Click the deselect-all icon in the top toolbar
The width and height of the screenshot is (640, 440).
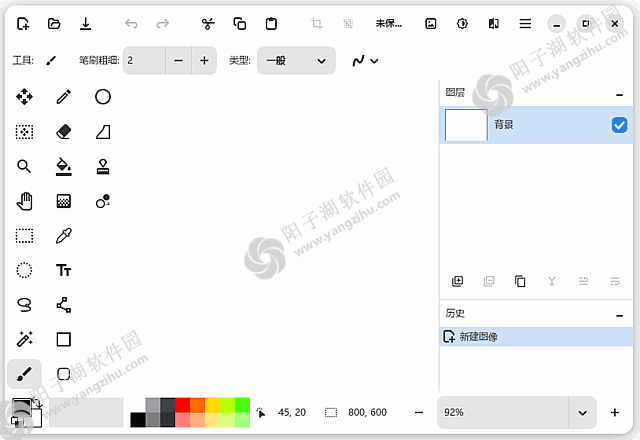click(348, 24)
